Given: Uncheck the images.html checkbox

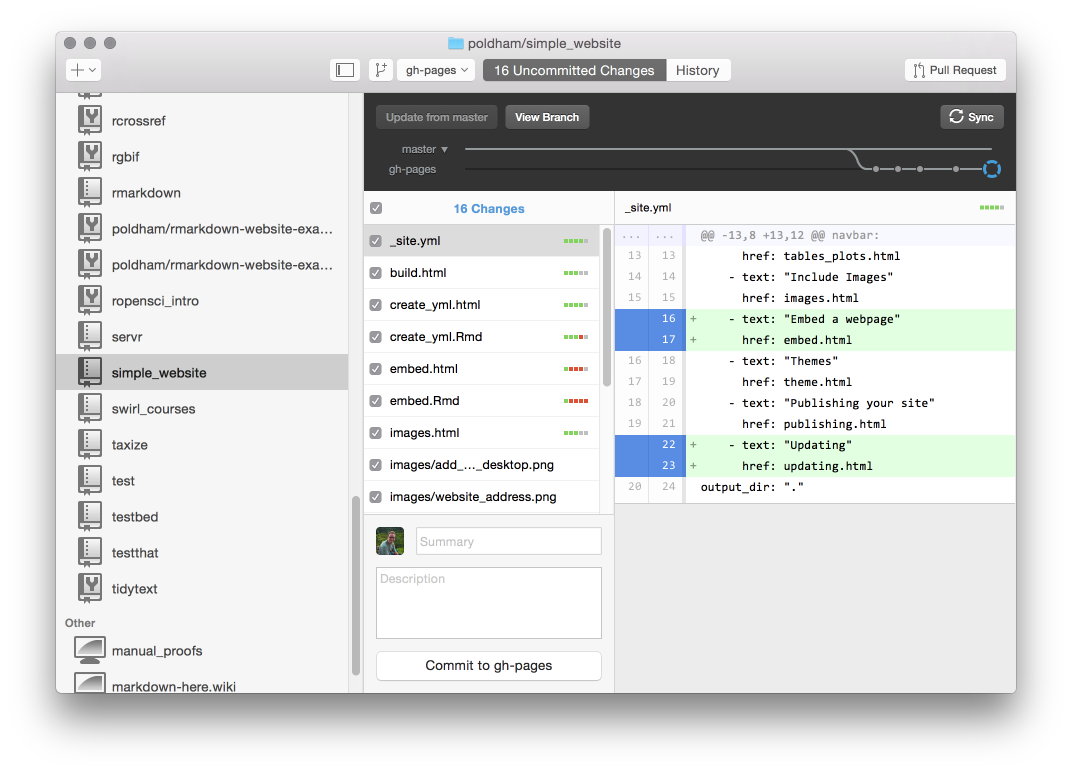Looking at the screenshot, I should click(x=375, y=433).
